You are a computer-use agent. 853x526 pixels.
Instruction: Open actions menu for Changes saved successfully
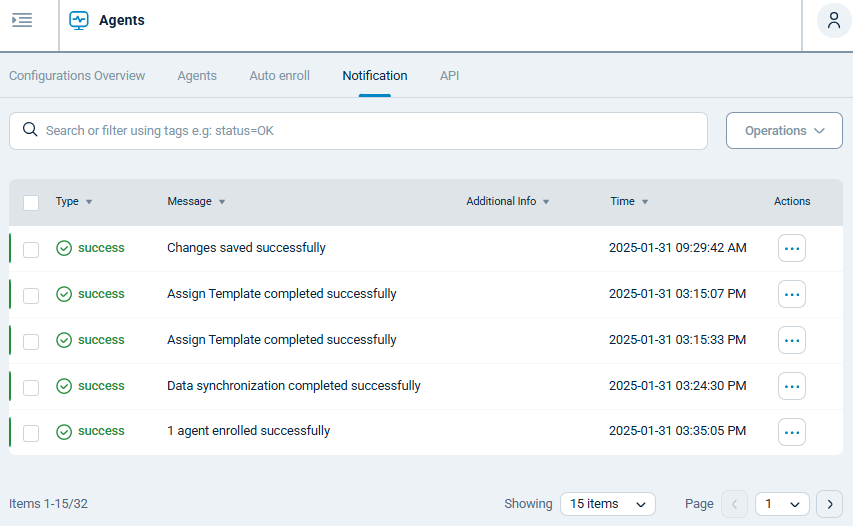[791, 248]
